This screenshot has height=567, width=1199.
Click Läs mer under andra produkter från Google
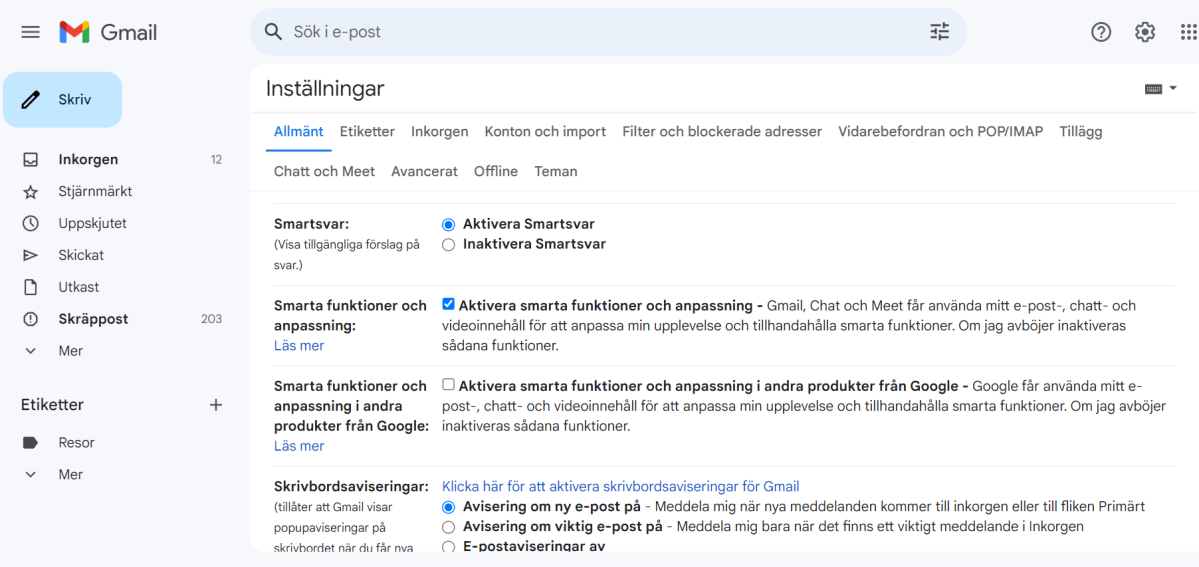[x=299, y=446]
